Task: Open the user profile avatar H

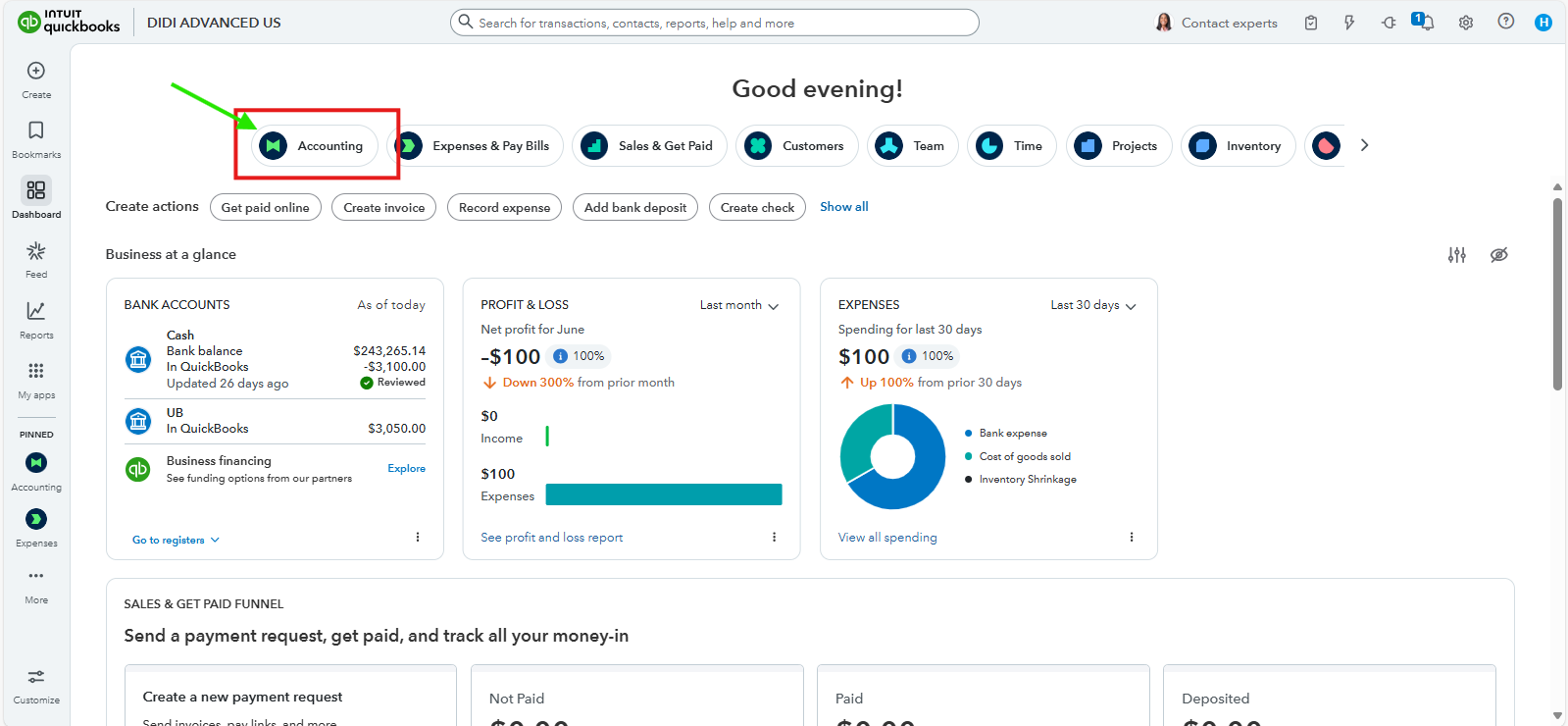Action: [x=1543, y=22]
